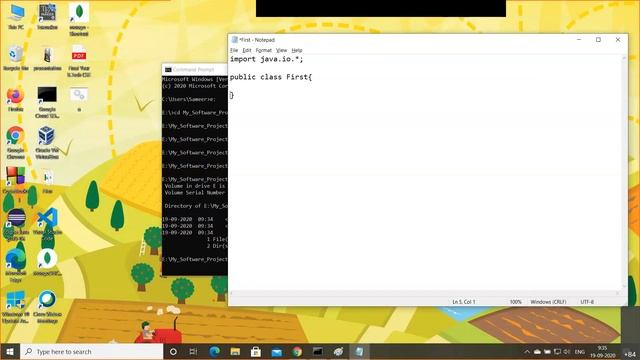Open the View menu in Notepad
This screenshot has height=360, width=640.
(x=281, y=50)
